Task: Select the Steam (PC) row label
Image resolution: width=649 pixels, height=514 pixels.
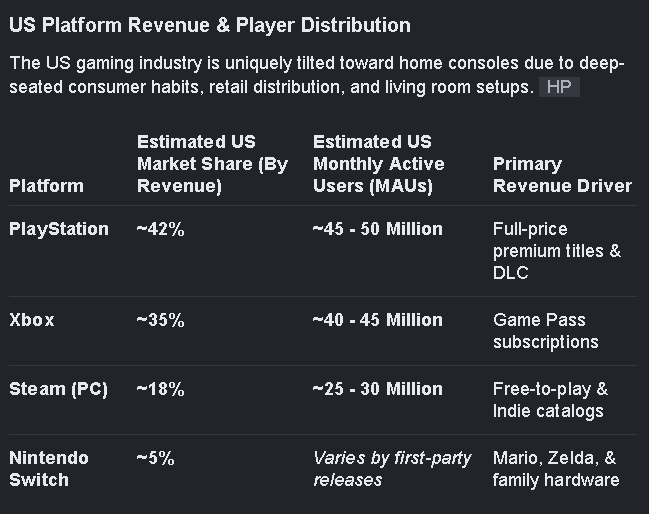Action: coord(58,389)
